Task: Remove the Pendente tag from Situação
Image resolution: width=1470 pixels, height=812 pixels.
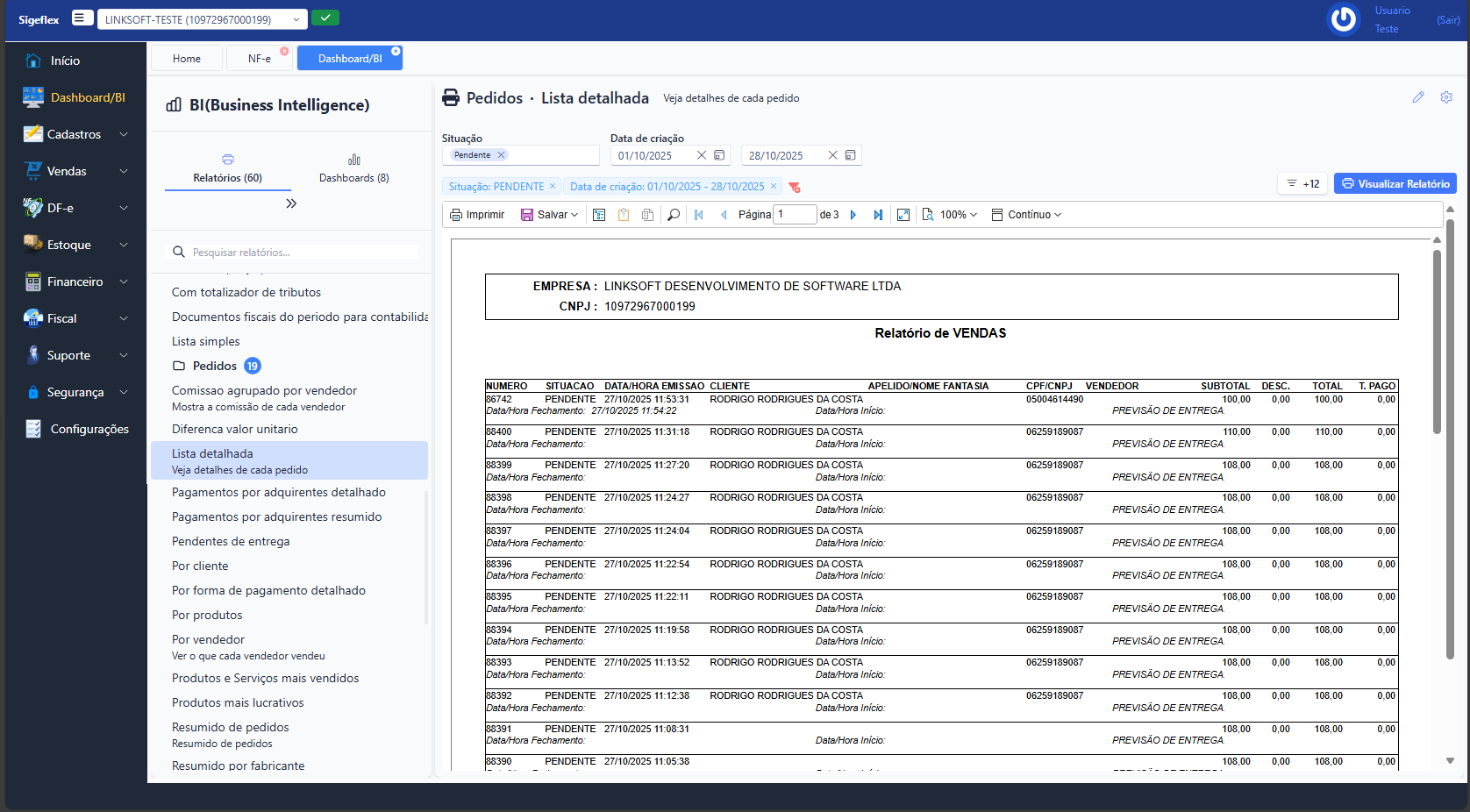Action: pyautogui.click(x=502, y=155)
